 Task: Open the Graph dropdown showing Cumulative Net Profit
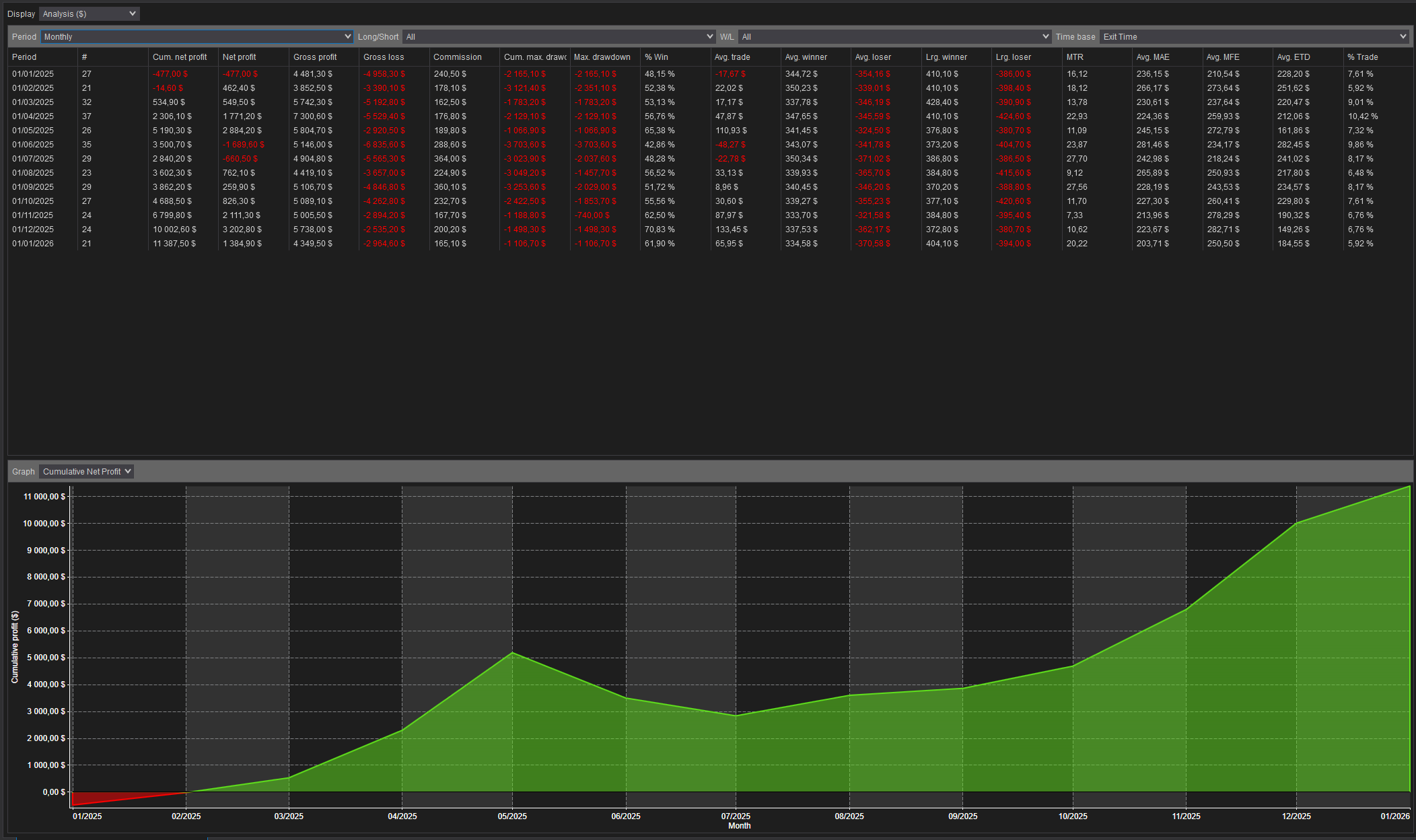(85, 471)
